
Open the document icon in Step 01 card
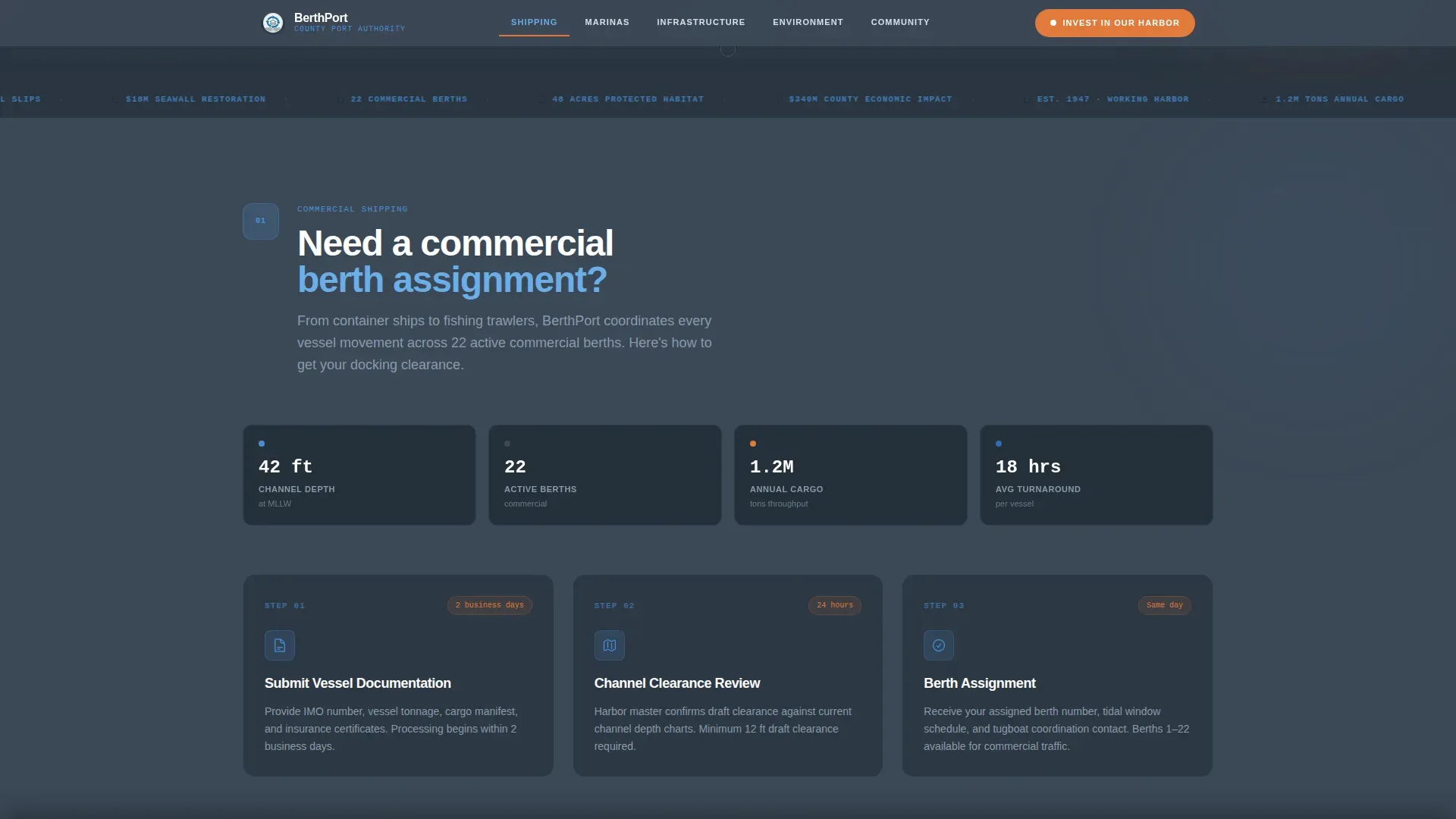[x=280, y=645]
